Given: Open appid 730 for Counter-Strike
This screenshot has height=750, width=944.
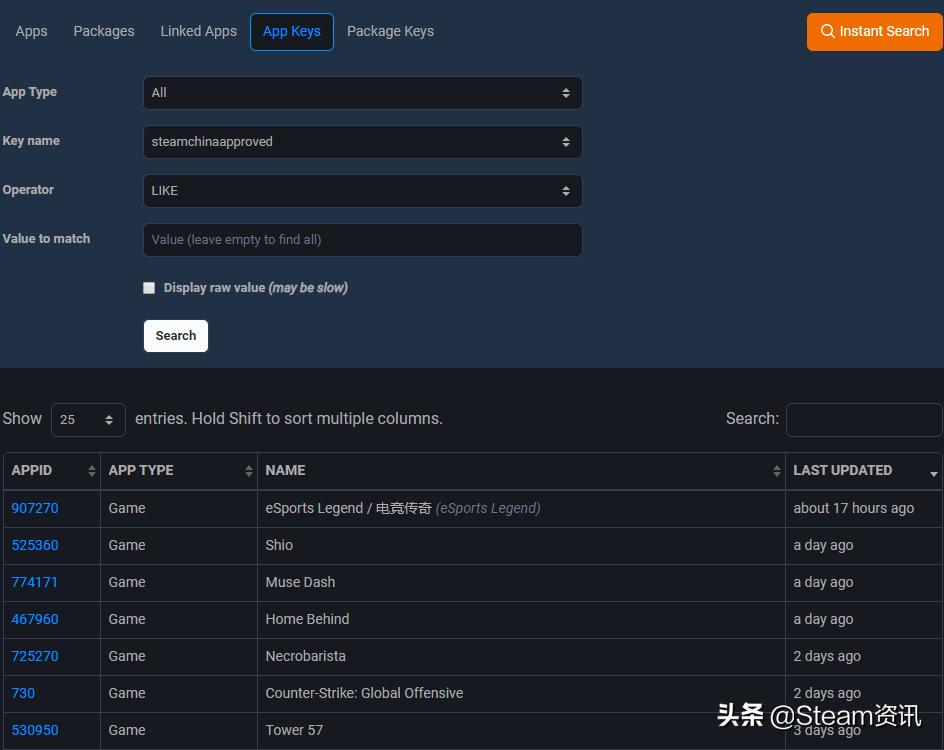Looking at the screenshot, I should coord(23,693).
